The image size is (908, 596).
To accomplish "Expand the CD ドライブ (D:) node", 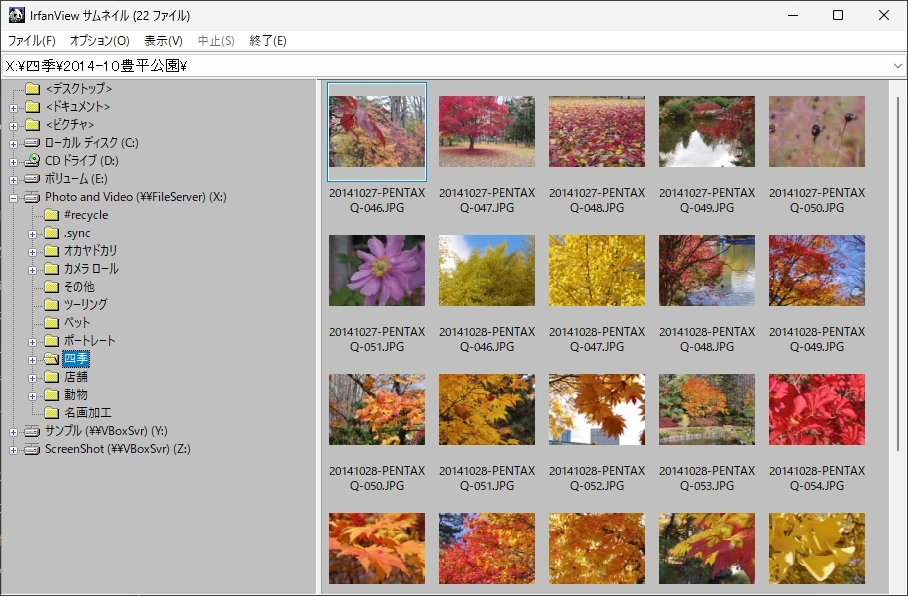I will coord(13,162).
